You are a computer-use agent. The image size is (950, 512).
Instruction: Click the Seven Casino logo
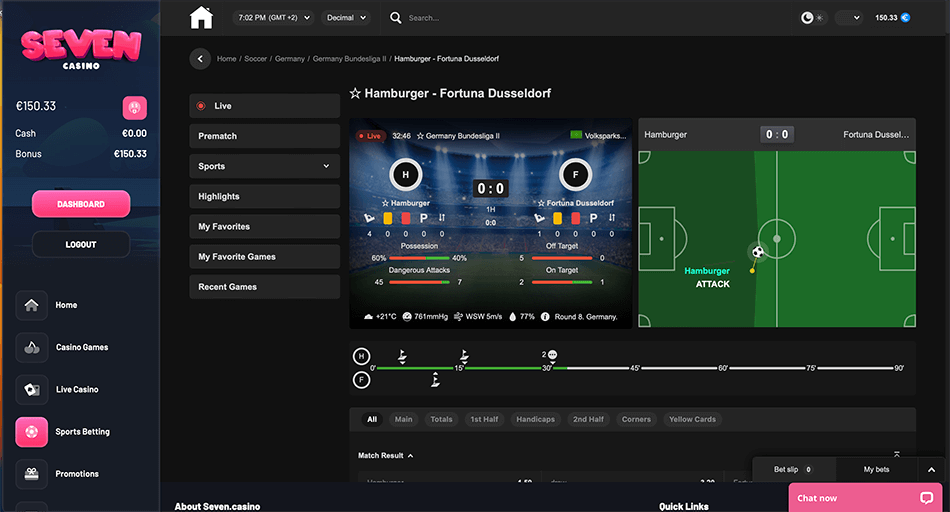[81, 48]
